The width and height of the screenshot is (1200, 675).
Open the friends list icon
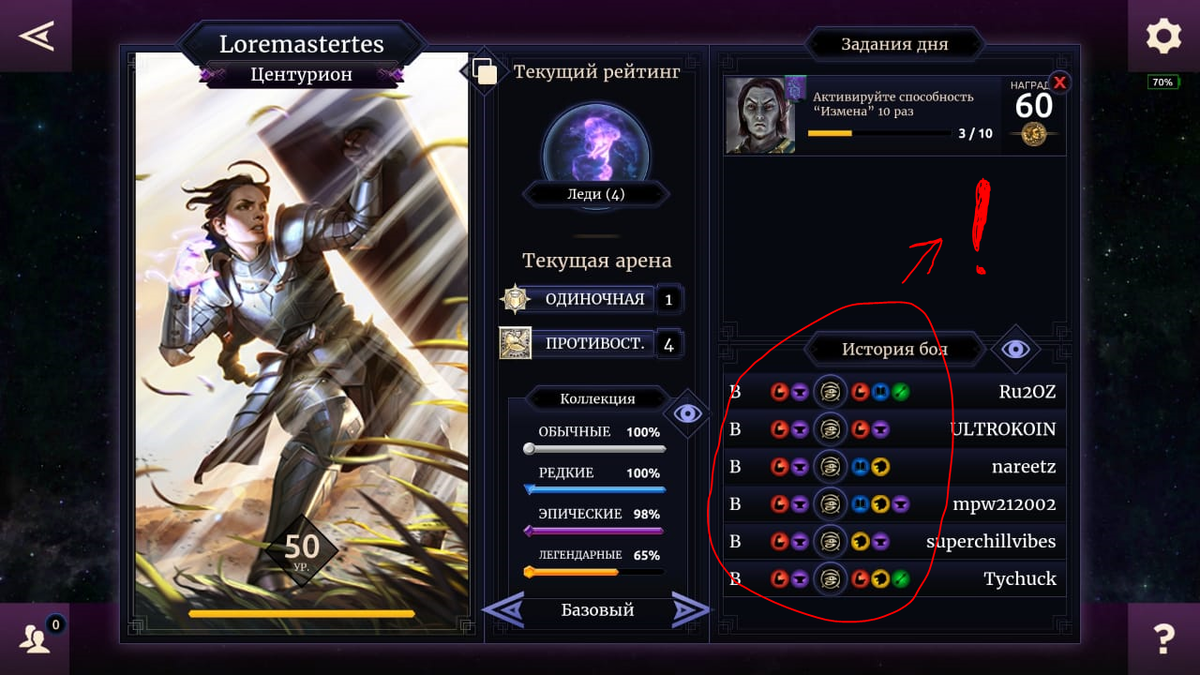pos(35,638)
